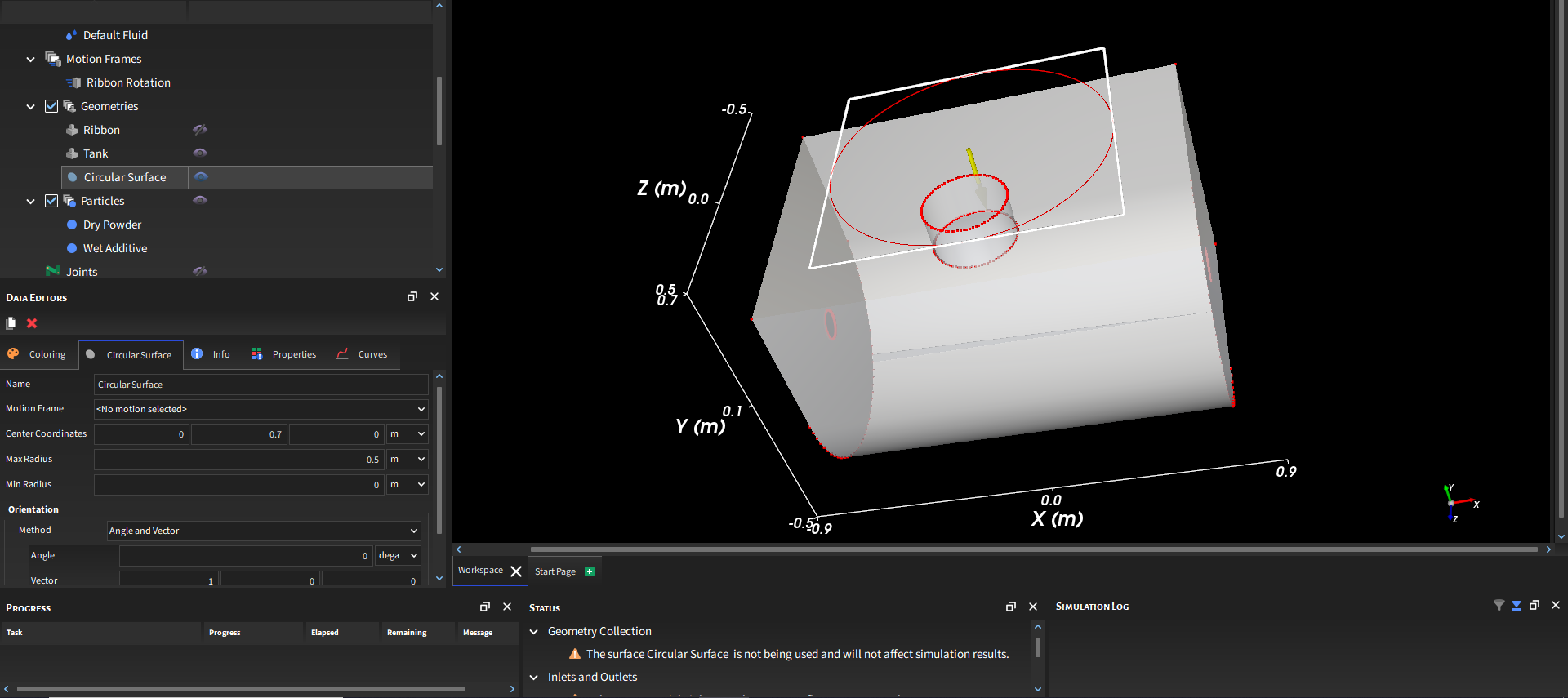The height and width of the screenshot is (698, 1568).
Task: Click the Simulation Log scroll-to-end icon
Action: [x=1517, y=605]
